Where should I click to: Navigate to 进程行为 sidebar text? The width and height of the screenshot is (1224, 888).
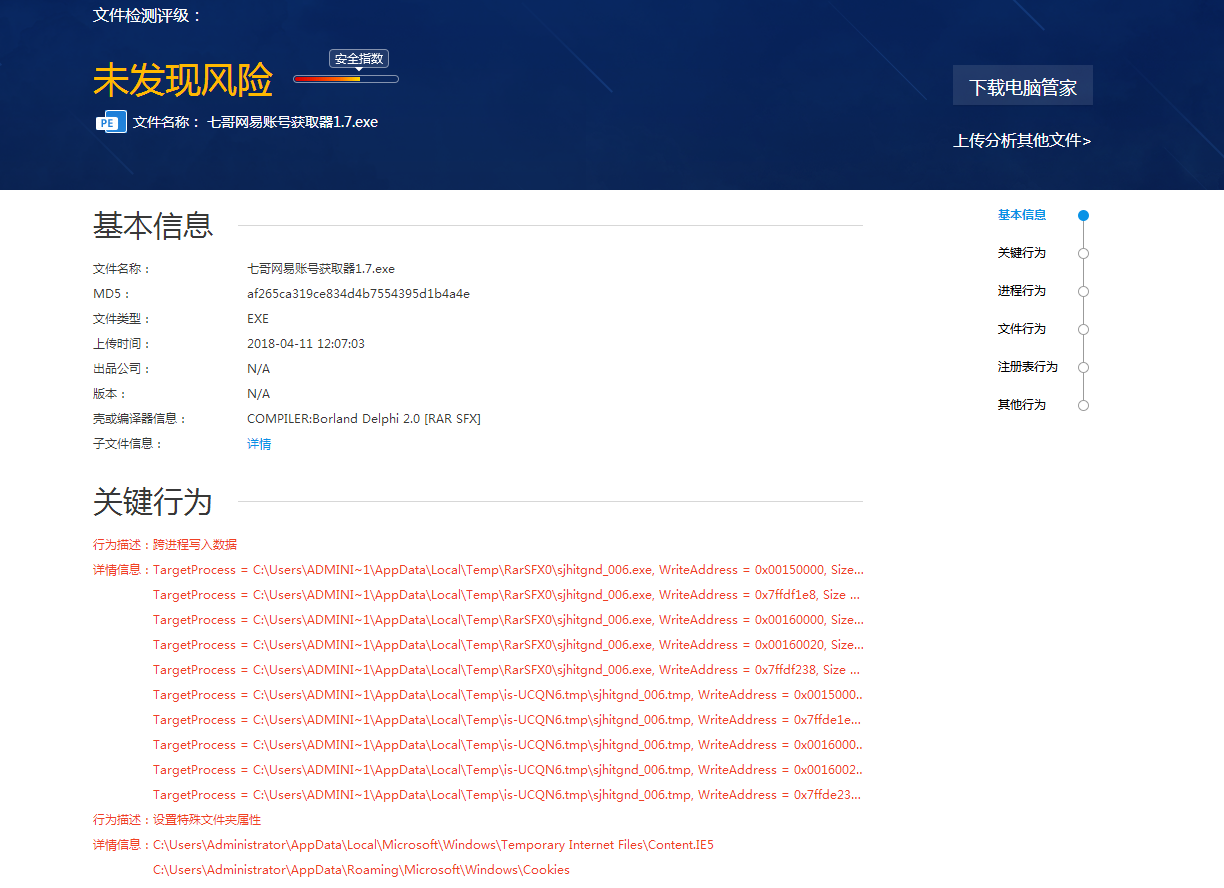point(1021,291)
